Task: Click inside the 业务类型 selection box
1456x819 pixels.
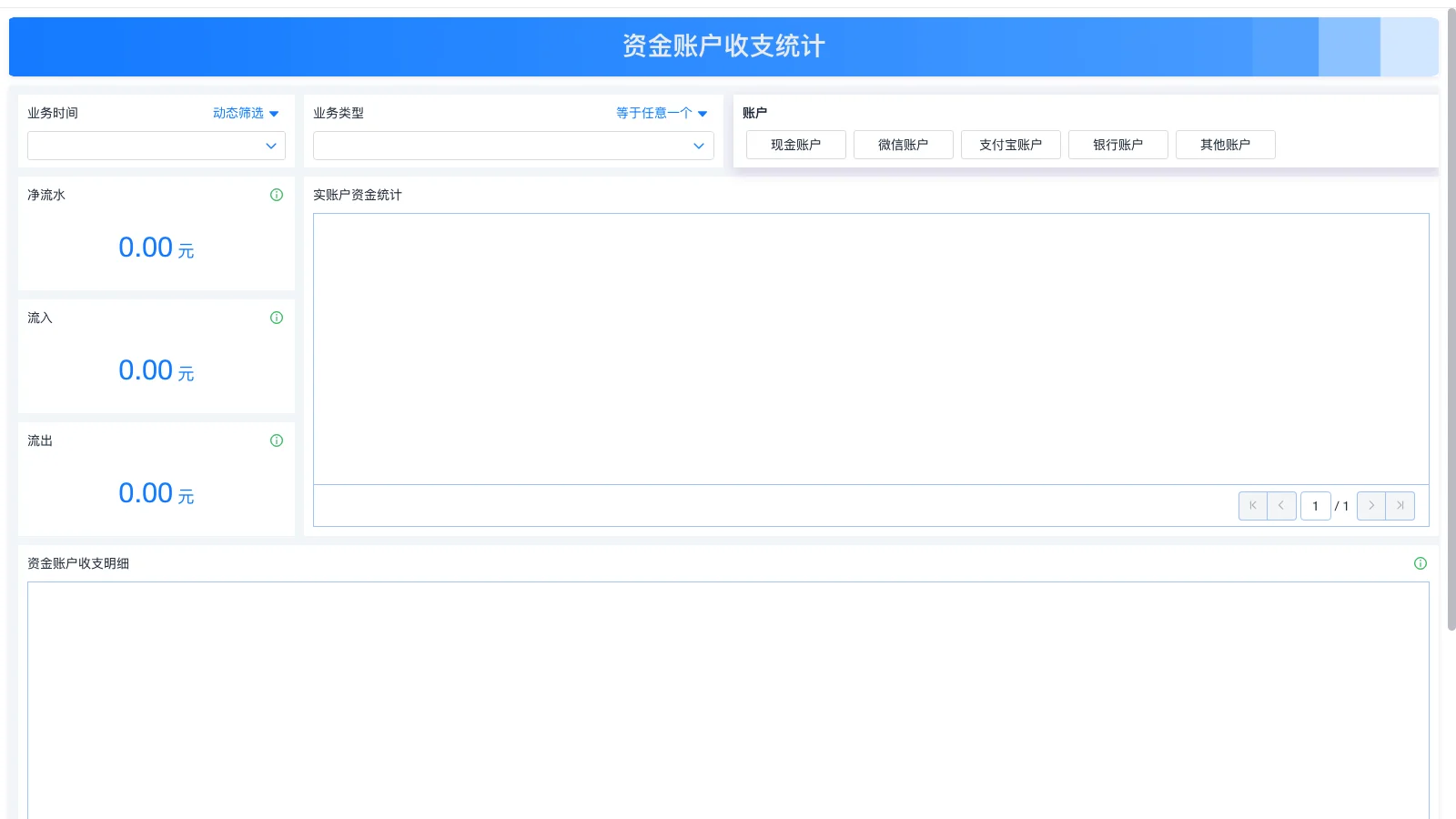Action: (512, 145)
